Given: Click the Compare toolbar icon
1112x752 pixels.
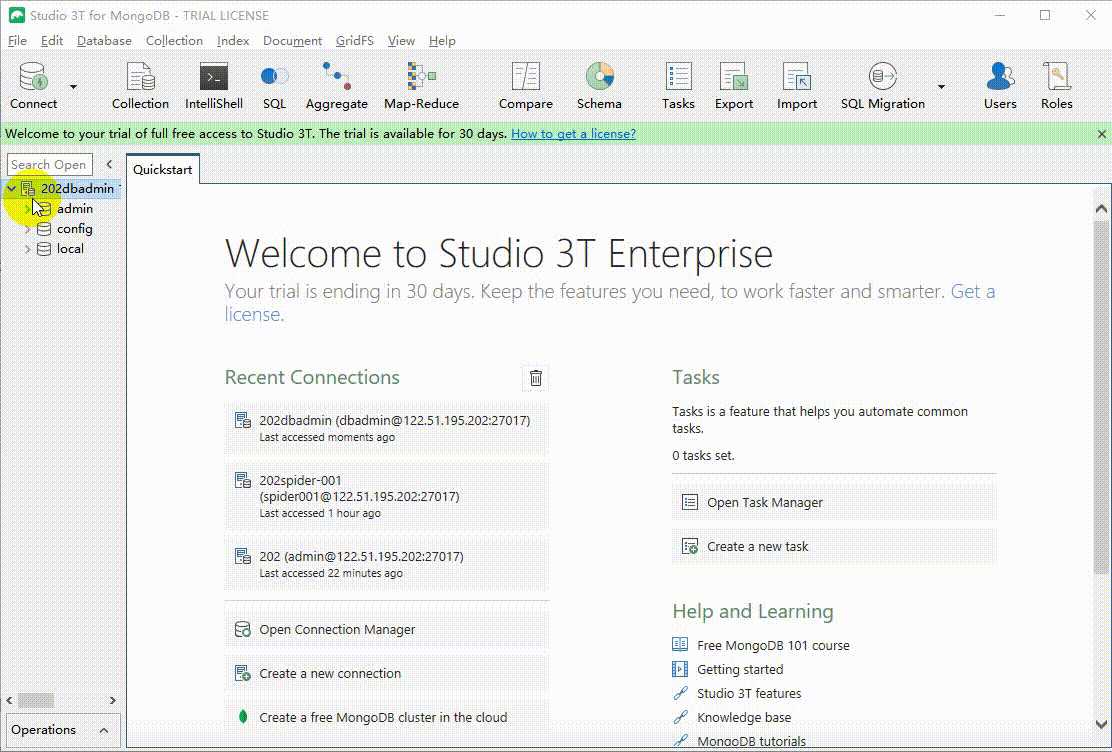Looking at the screenshot, I should [x=526, y=86].
